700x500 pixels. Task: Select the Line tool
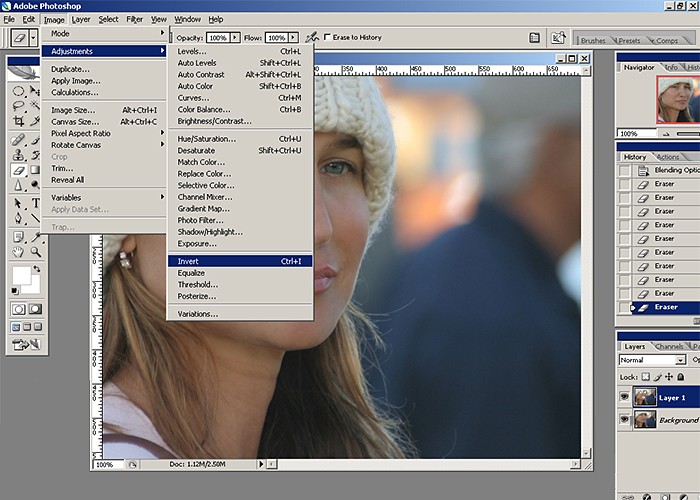pyautogui.click(x=35, y=218)
